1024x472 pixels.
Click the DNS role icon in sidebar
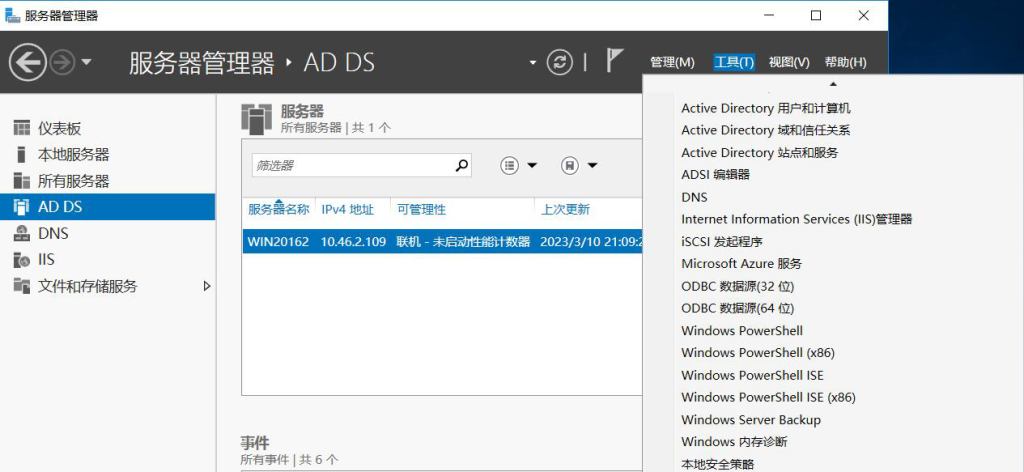[x=22, y=233]
